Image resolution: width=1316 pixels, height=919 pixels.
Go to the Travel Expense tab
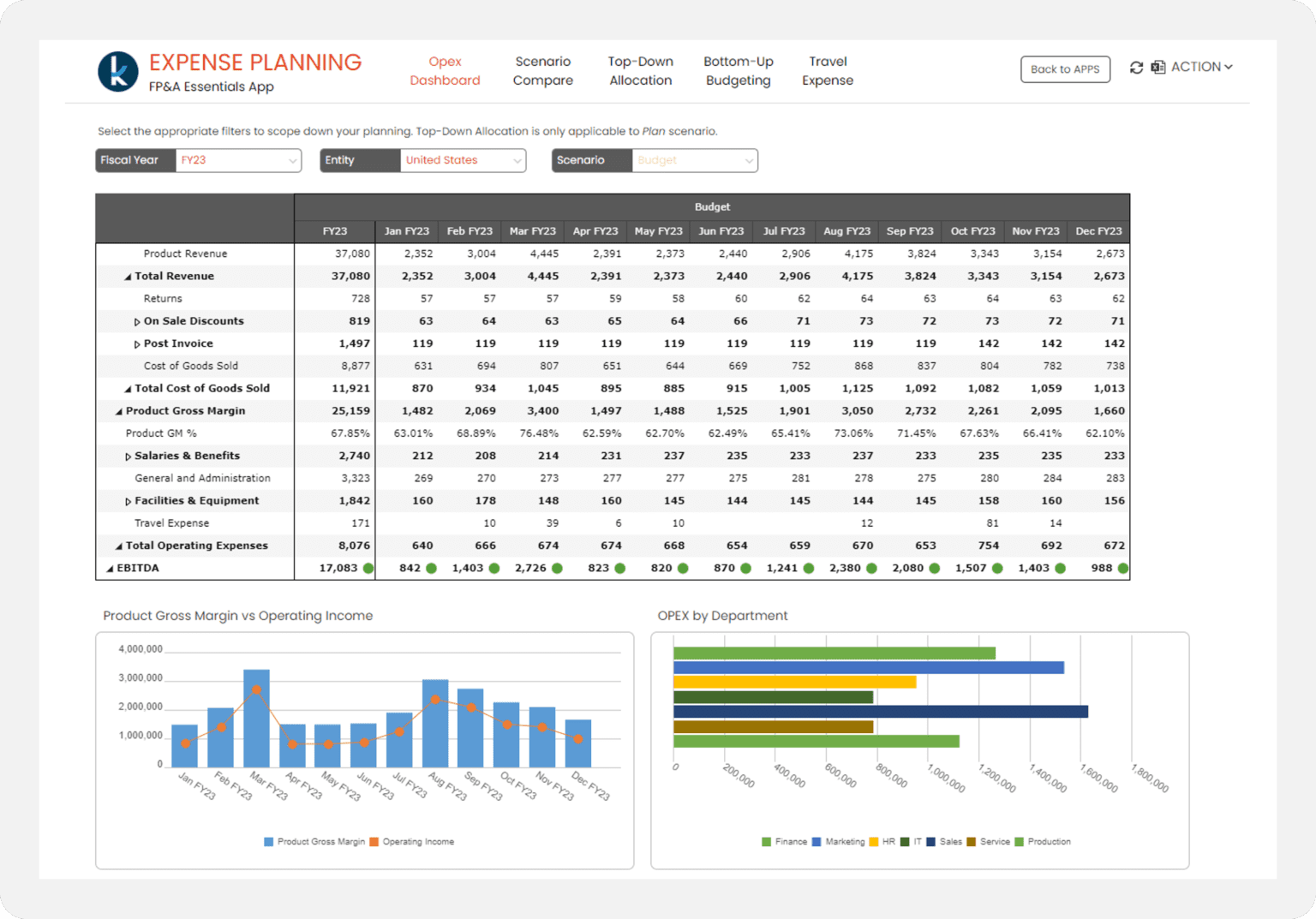point(828,70)
